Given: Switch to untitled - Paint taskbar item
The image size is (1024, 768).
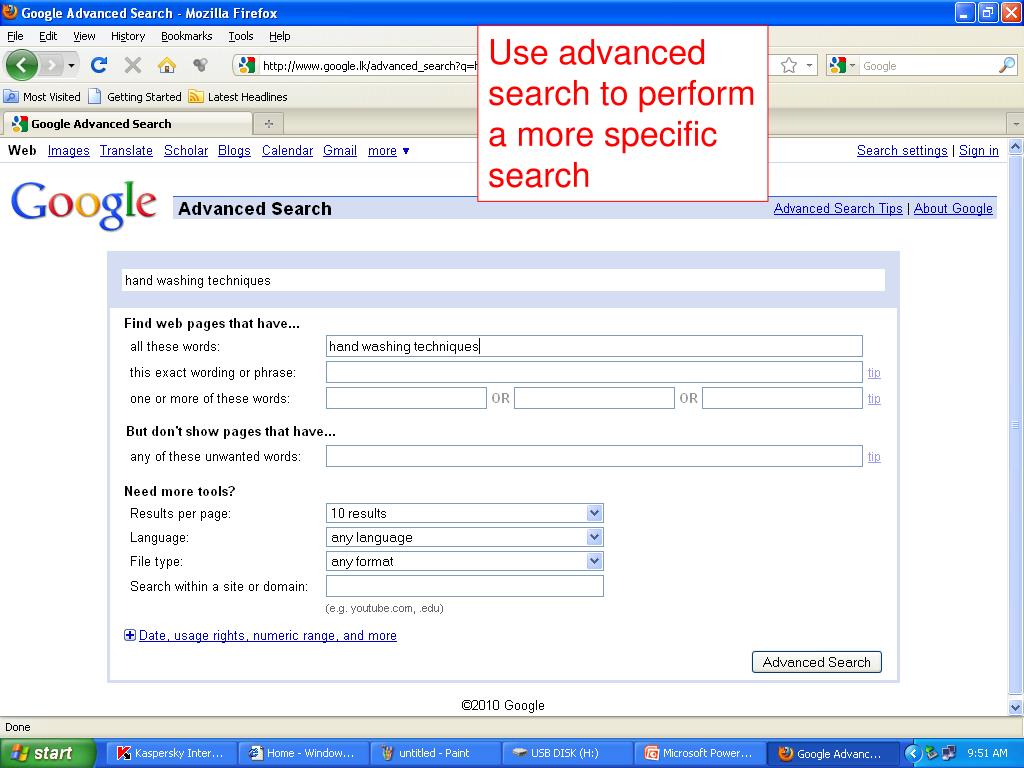Looking at the screenshot, I should (x=435, y=753).
